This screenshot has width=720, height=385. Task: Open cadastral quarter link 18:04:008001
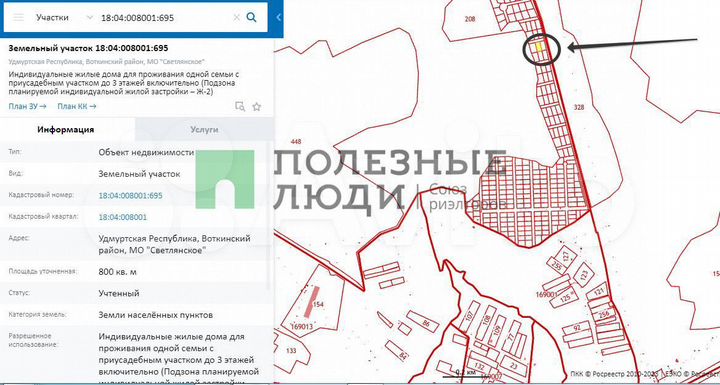tap(123, 217)
